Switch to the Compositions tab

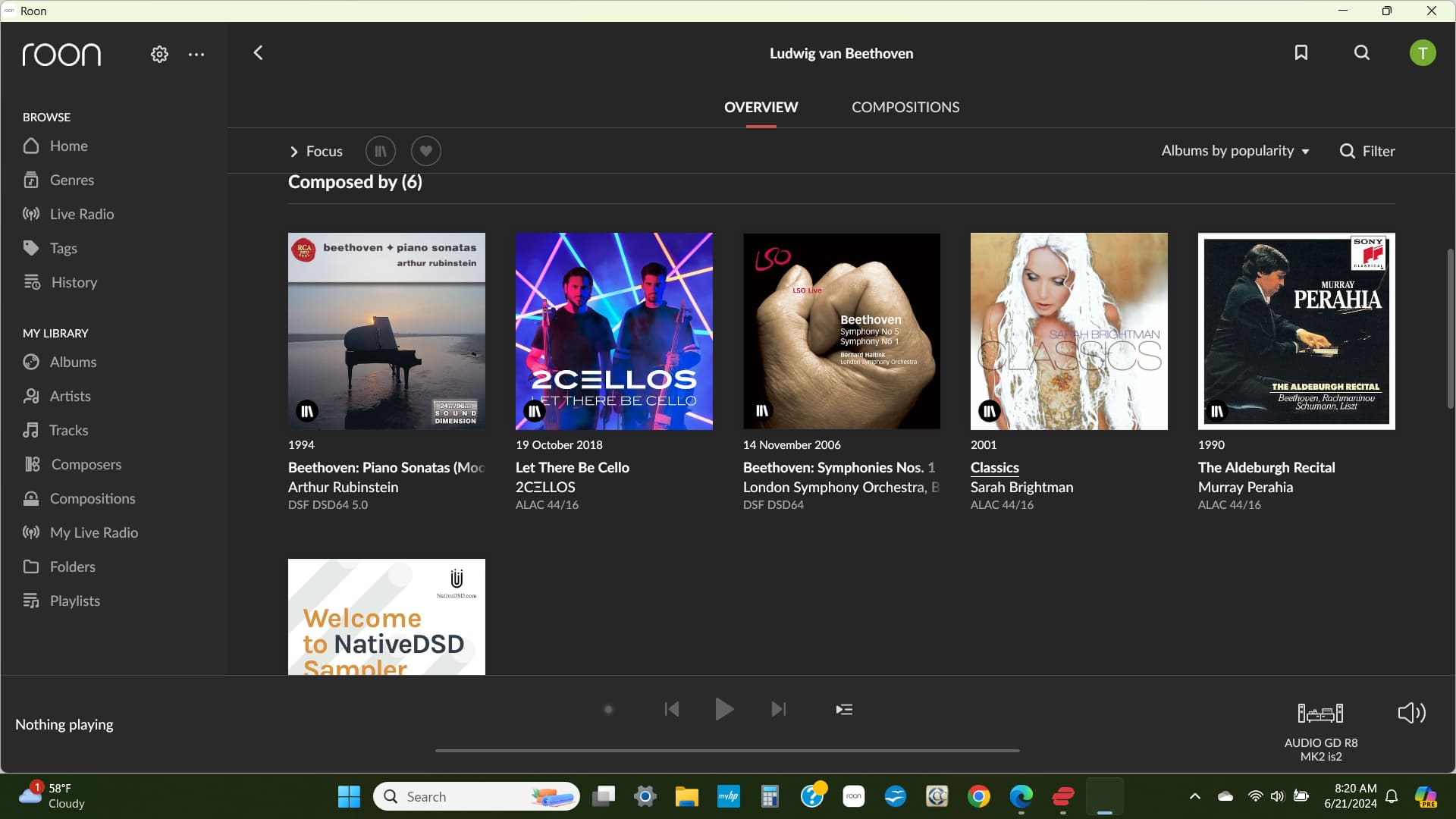point(905,108)
